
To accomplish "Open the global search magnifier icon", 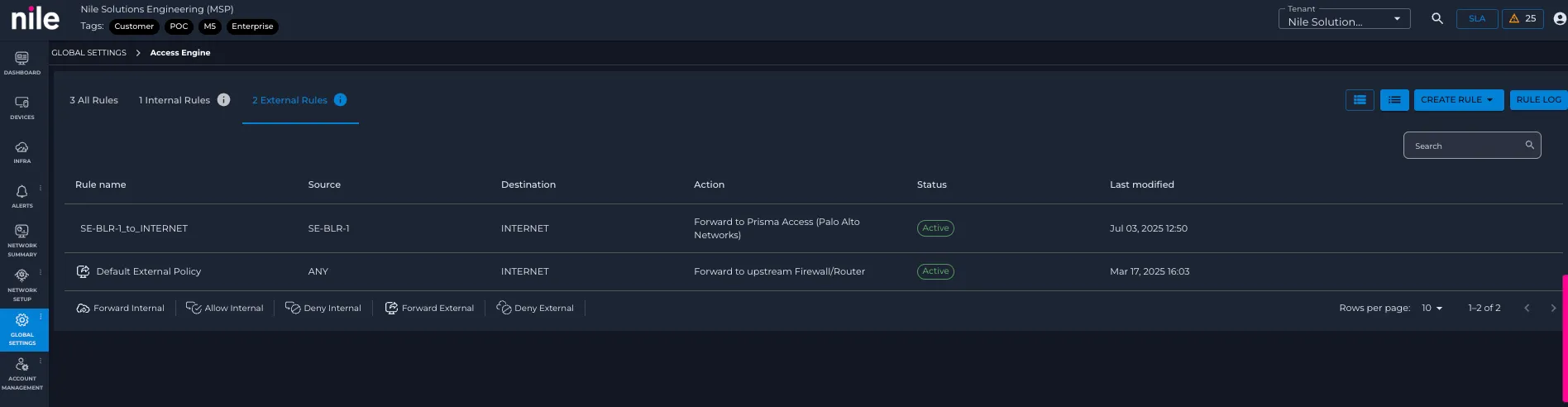I will (1437, 18).
